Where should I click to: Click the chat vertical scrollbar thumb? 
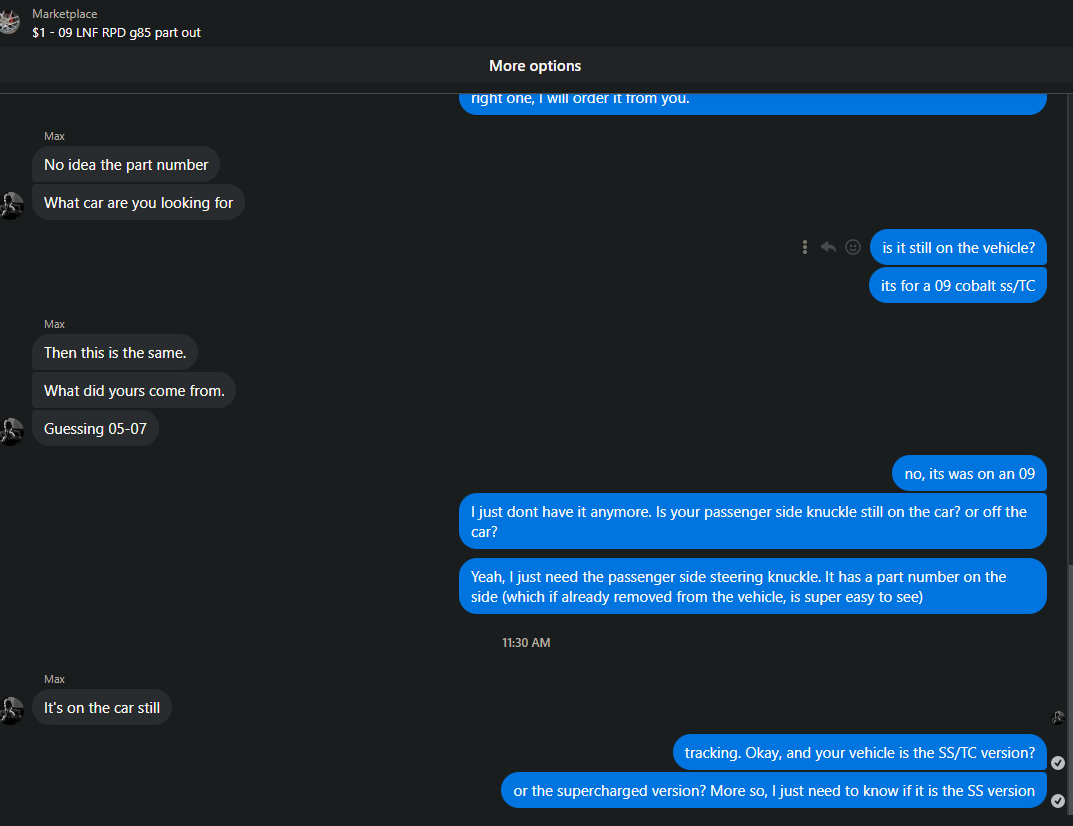click(x=1070, y=691)
